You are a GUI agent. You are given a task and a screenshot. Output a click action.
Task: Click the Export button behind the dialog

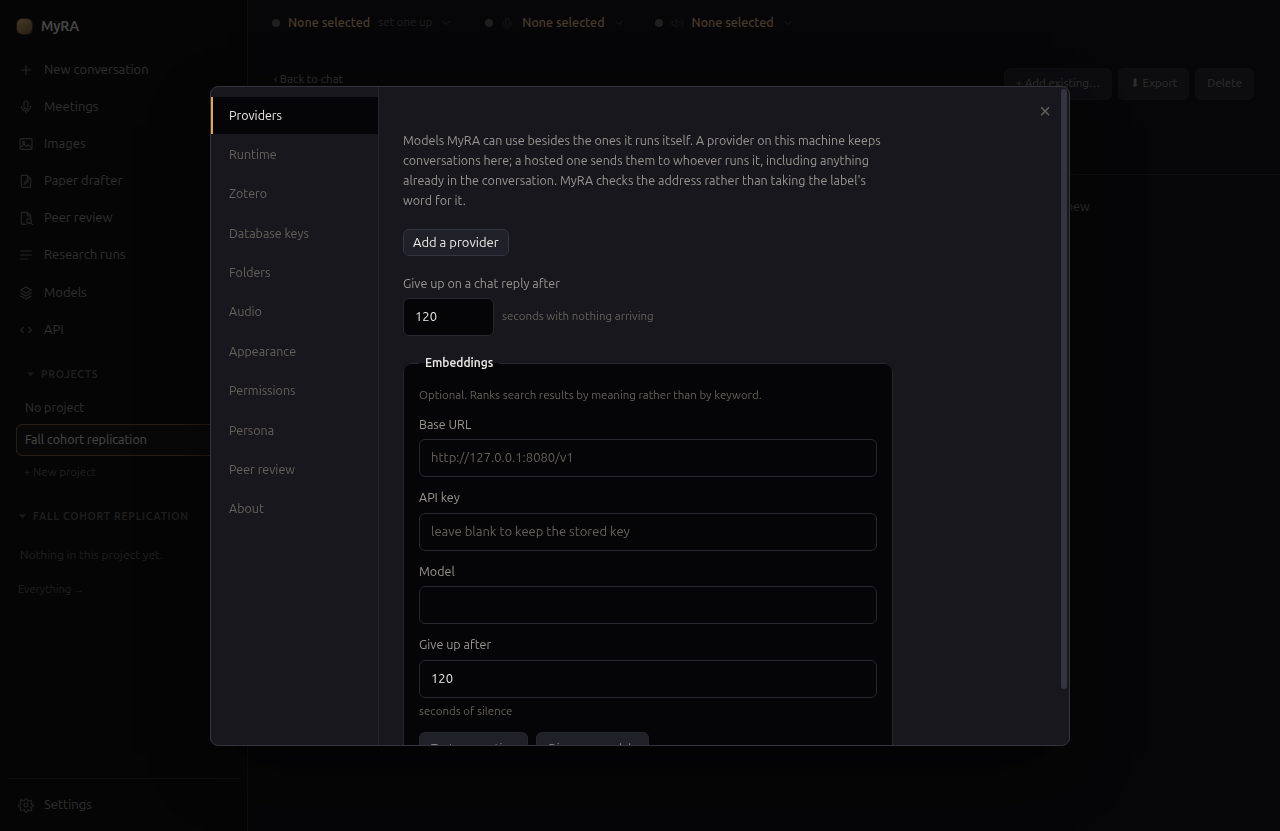(1153, 83)
